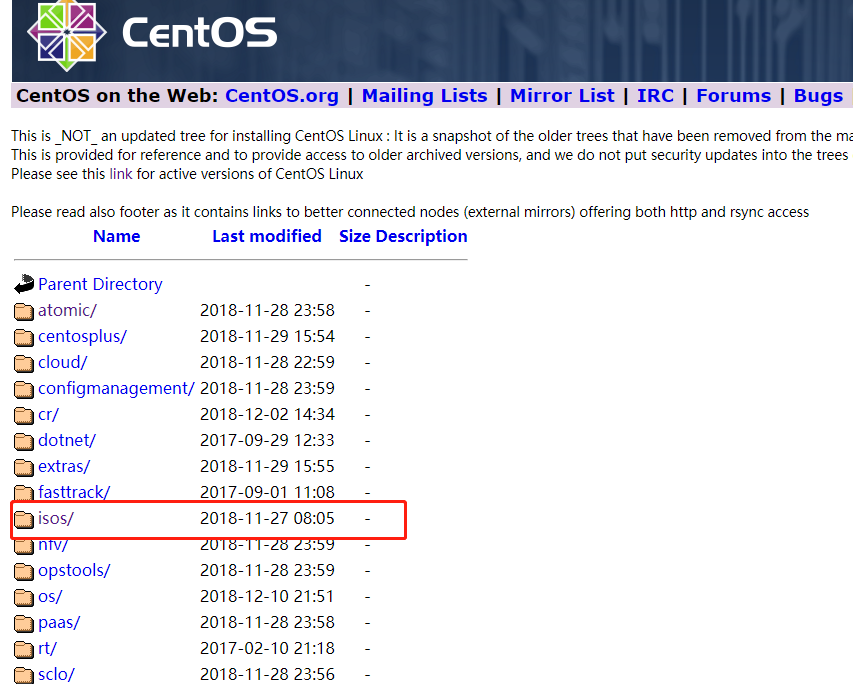The image size is (853, 684).
Task: Open the isos/ directory
Action: point(55,519)
